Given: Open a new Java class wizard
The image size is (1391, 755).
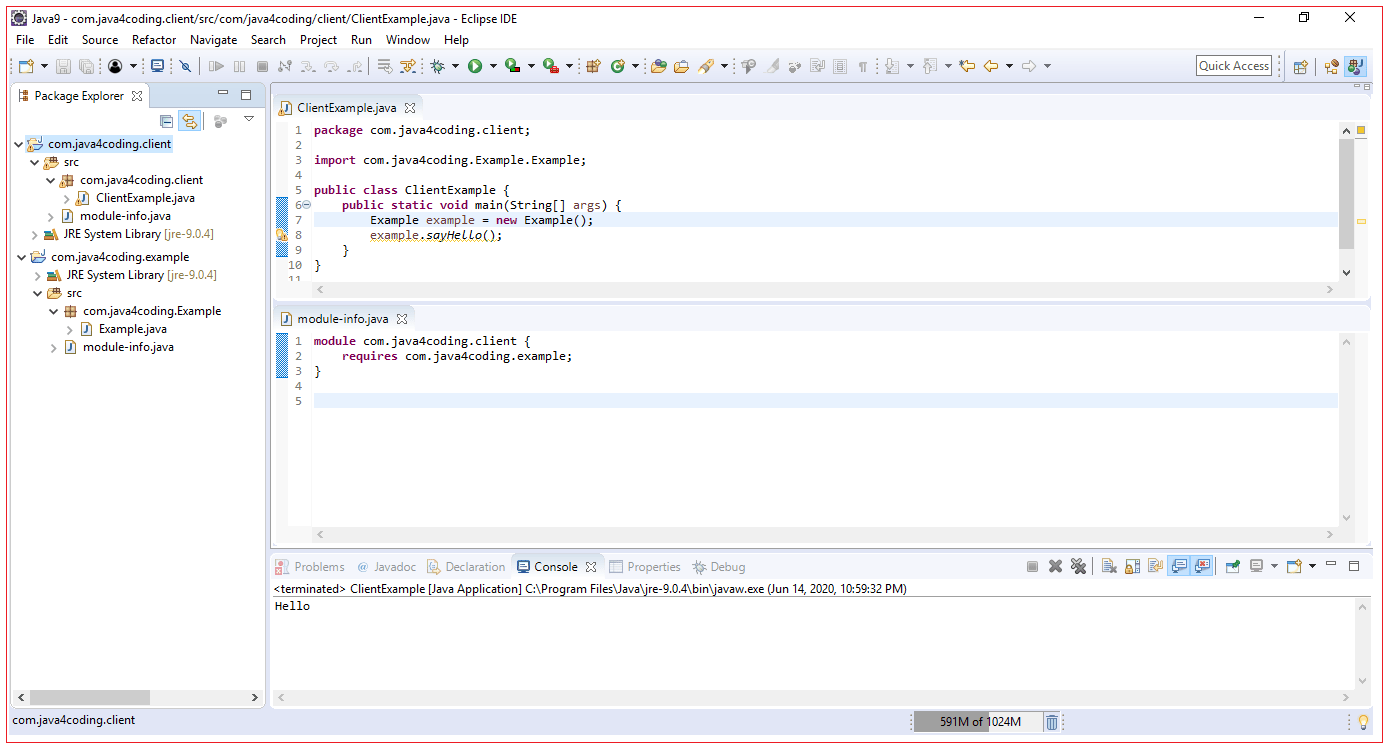Looking at the screenshot, I should click(x=618, y=66).
